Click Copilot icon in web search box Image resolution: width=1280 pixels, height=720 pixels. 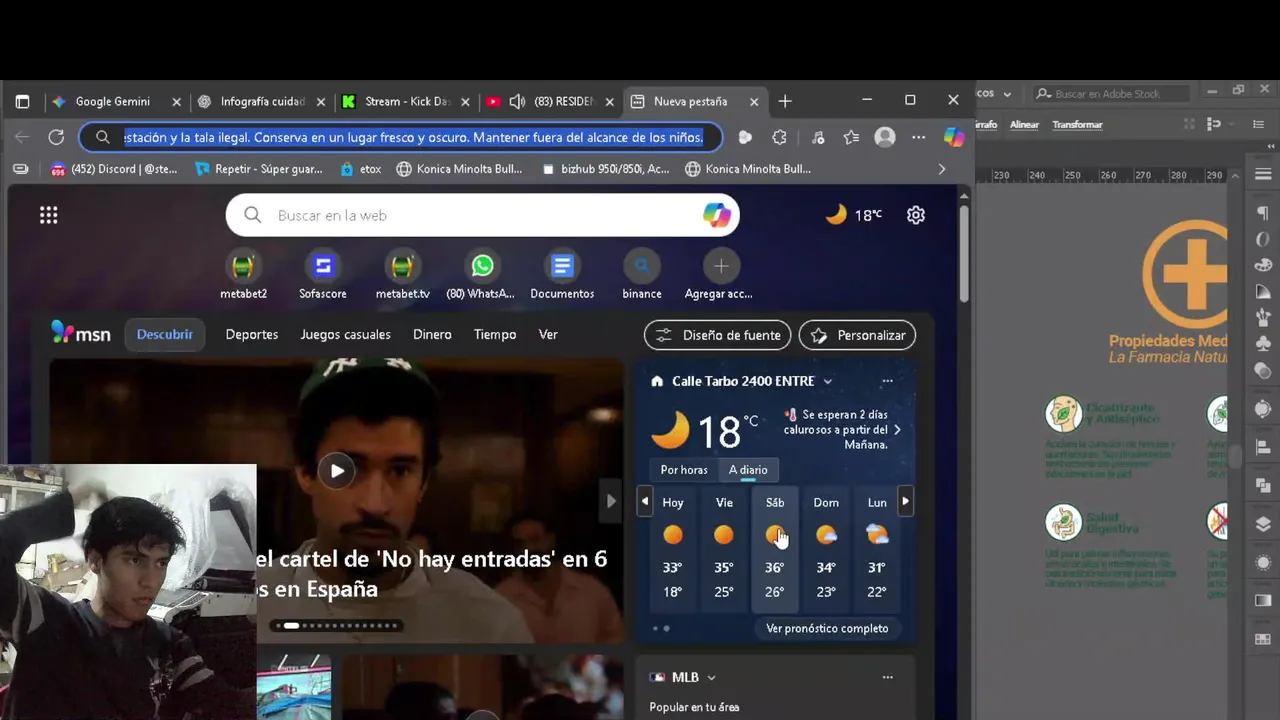(716, 215)
